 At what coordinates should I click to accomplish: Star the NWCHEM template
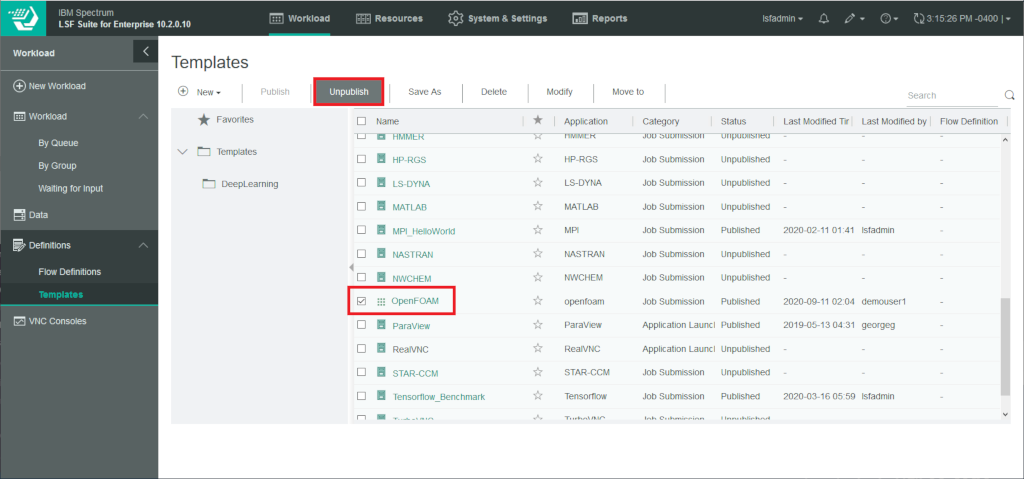point(537,277)
